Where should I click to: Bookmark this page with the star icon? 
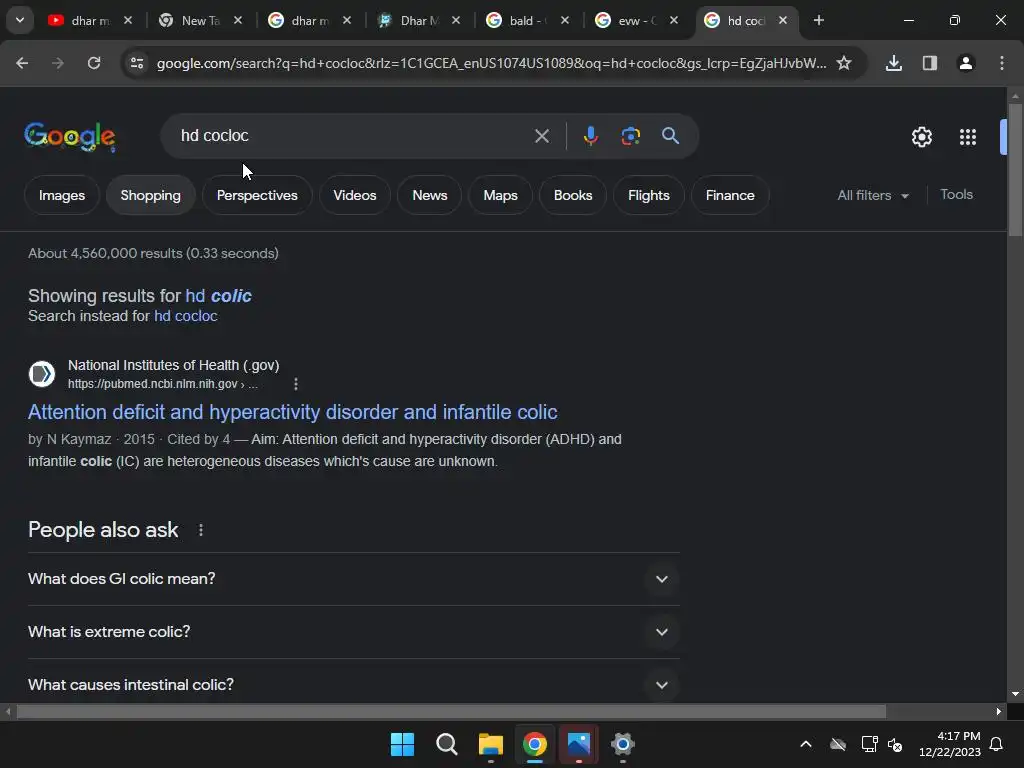(x=844, y=63)
